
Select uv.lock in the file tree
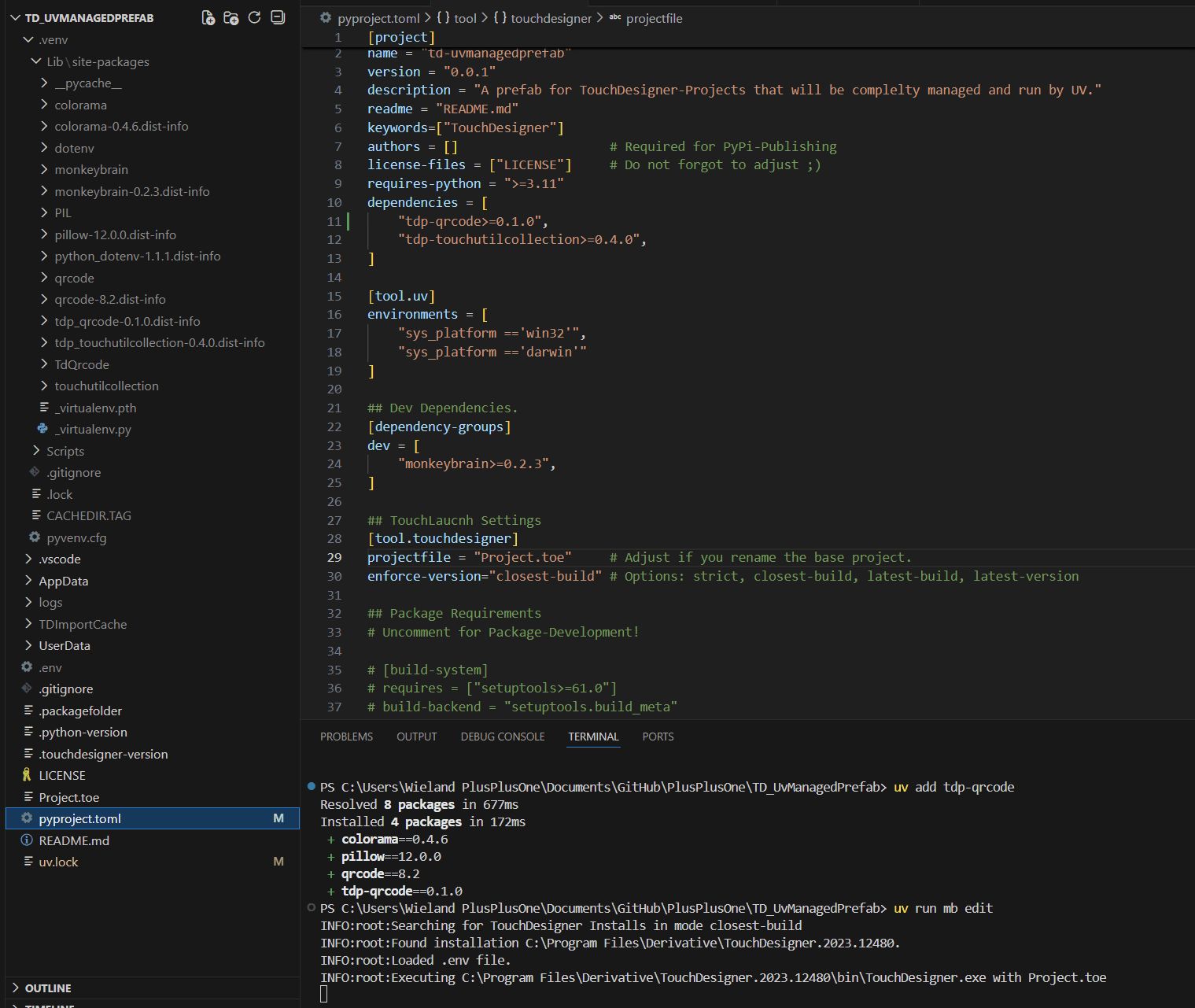click(58, 862)
